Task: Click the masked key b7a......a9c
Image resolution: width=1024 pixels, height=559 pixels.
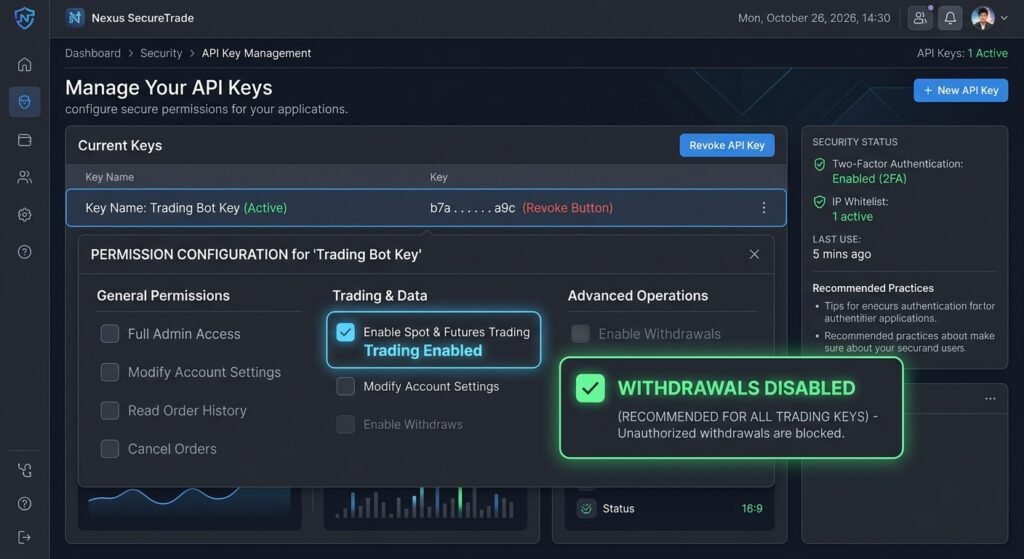Action: click(472, 208)
